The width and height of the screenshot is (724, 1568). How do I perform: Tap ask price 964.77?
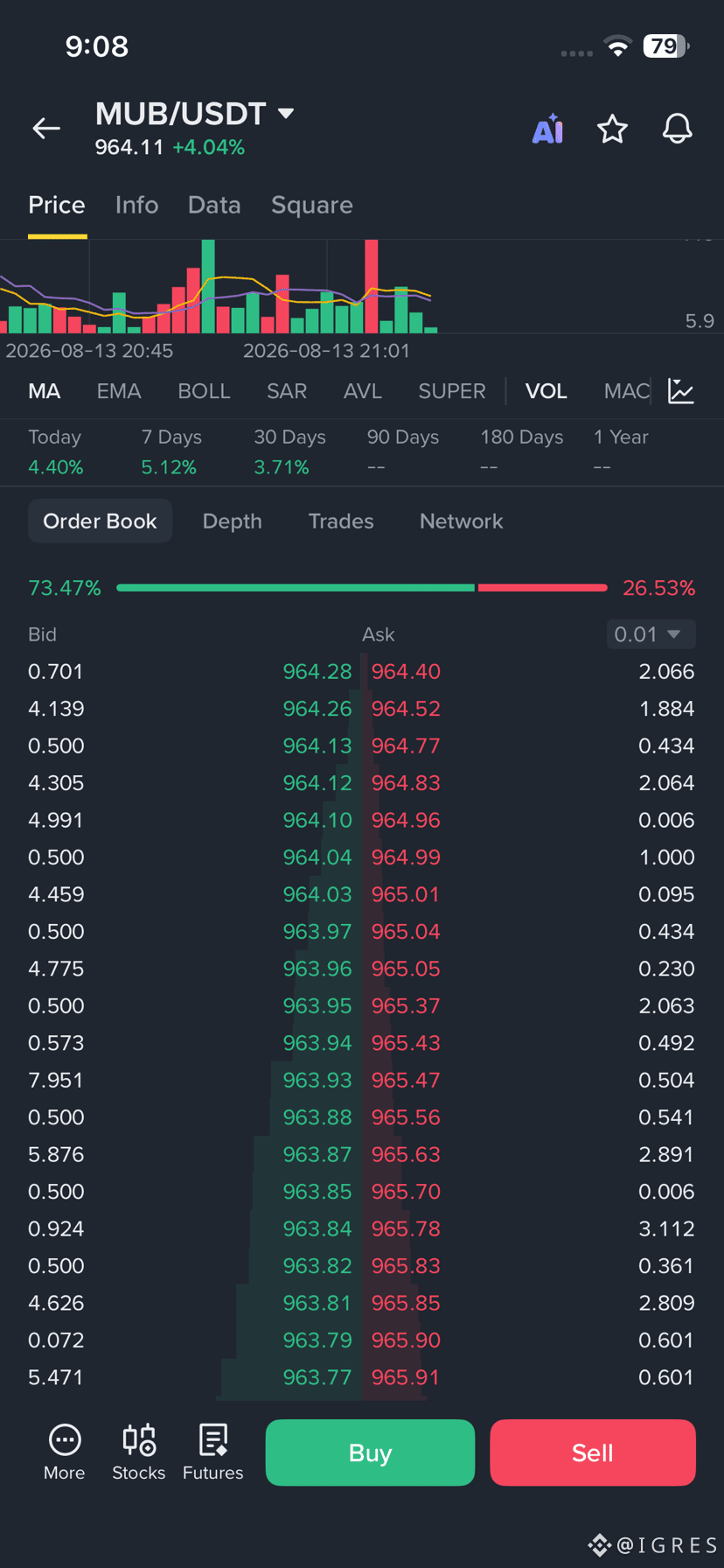click(x=406, y=746)
